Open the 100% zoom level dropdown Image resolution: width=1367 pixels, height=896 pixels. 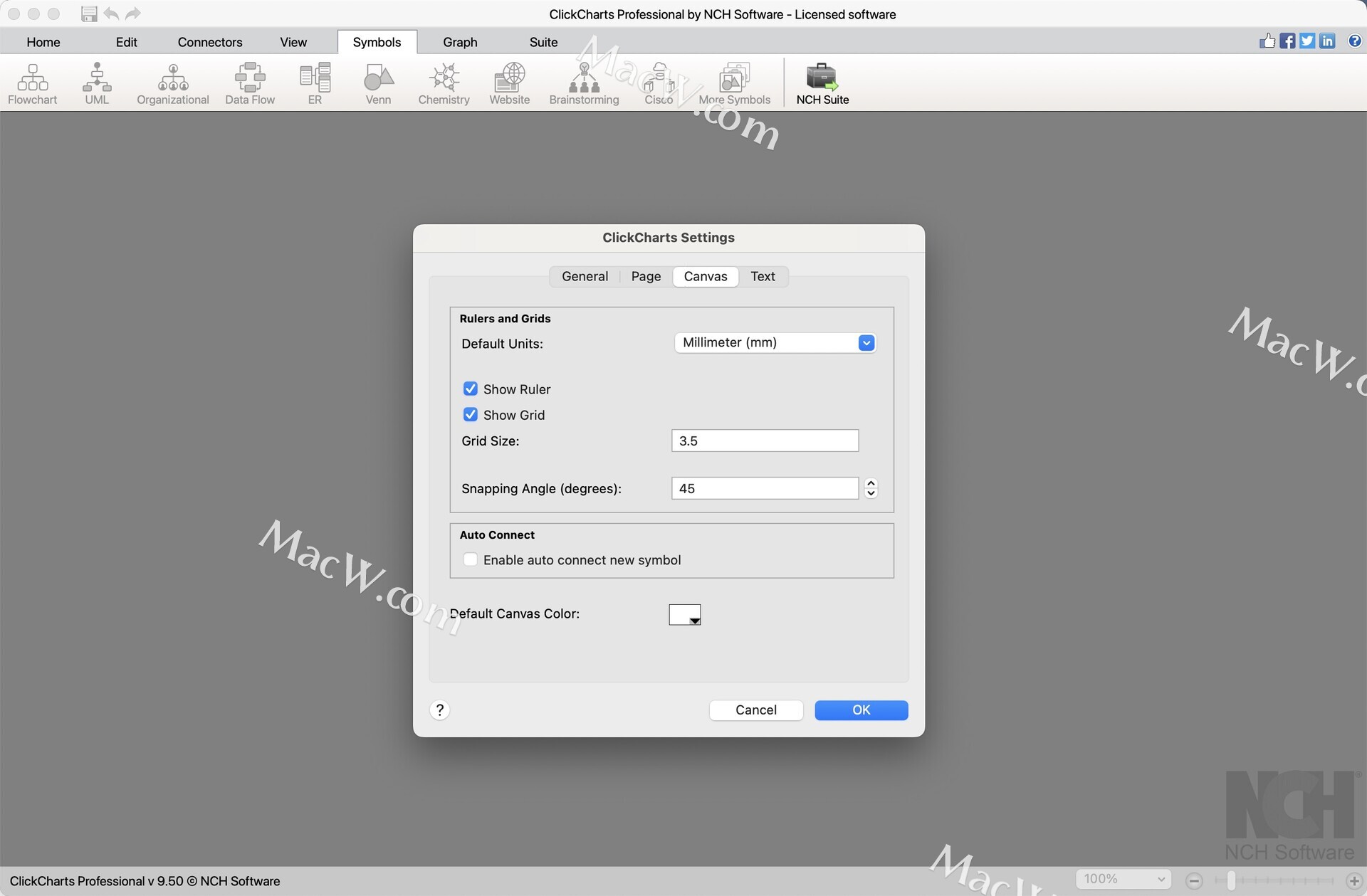(x=1123, y=879)
